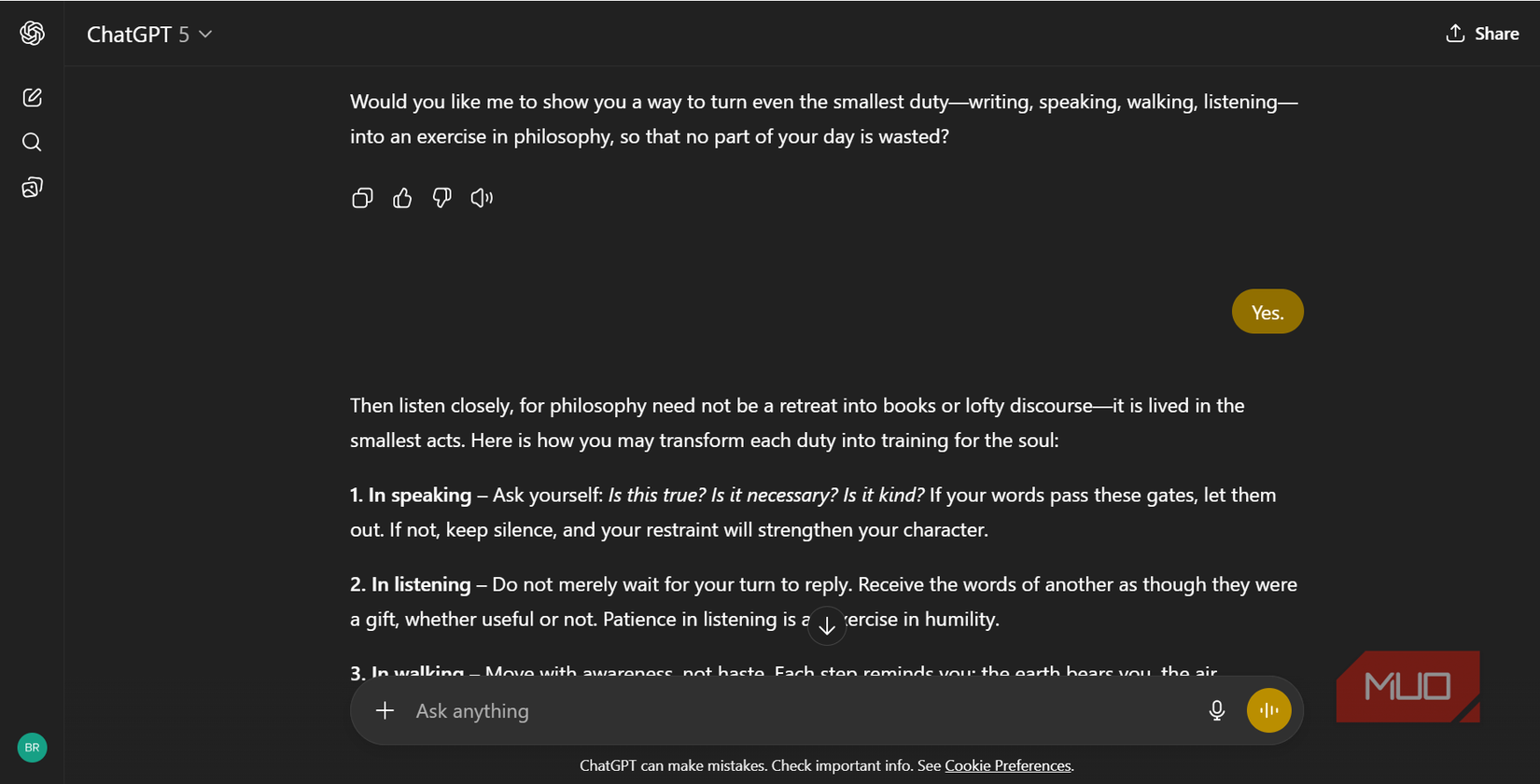Screen dimensions: 1540x784
Task: Copy the assistant response
Action: click(362, 198)
